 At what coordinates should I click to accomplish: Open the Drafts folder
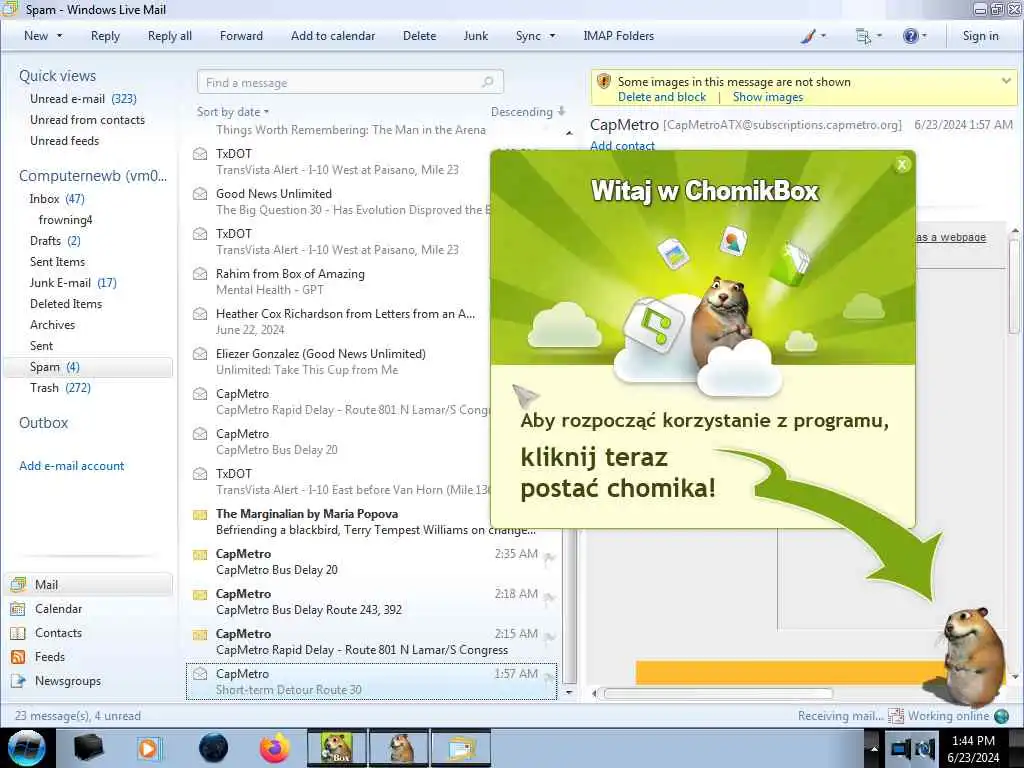(55, 240)
